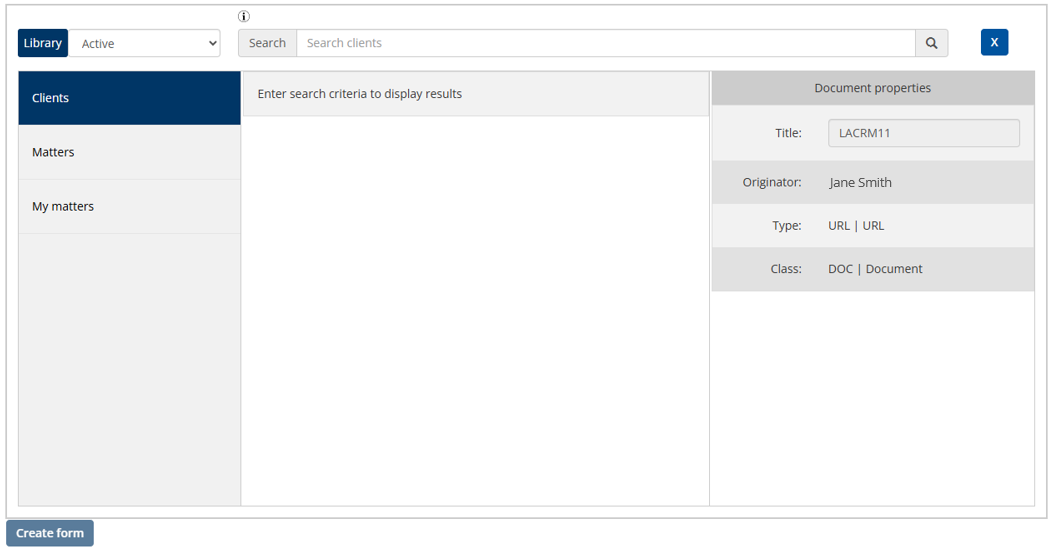This screenshot has width=1052, height=548.
Task: Click the Document properties header
Action: pos(872,88)
